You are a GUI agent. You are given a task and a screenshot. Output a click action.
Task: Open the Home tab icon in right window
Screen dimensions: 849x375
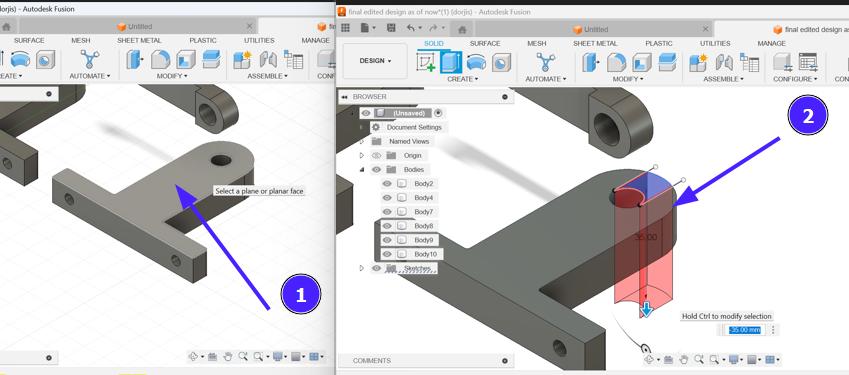tap(462, 30)
